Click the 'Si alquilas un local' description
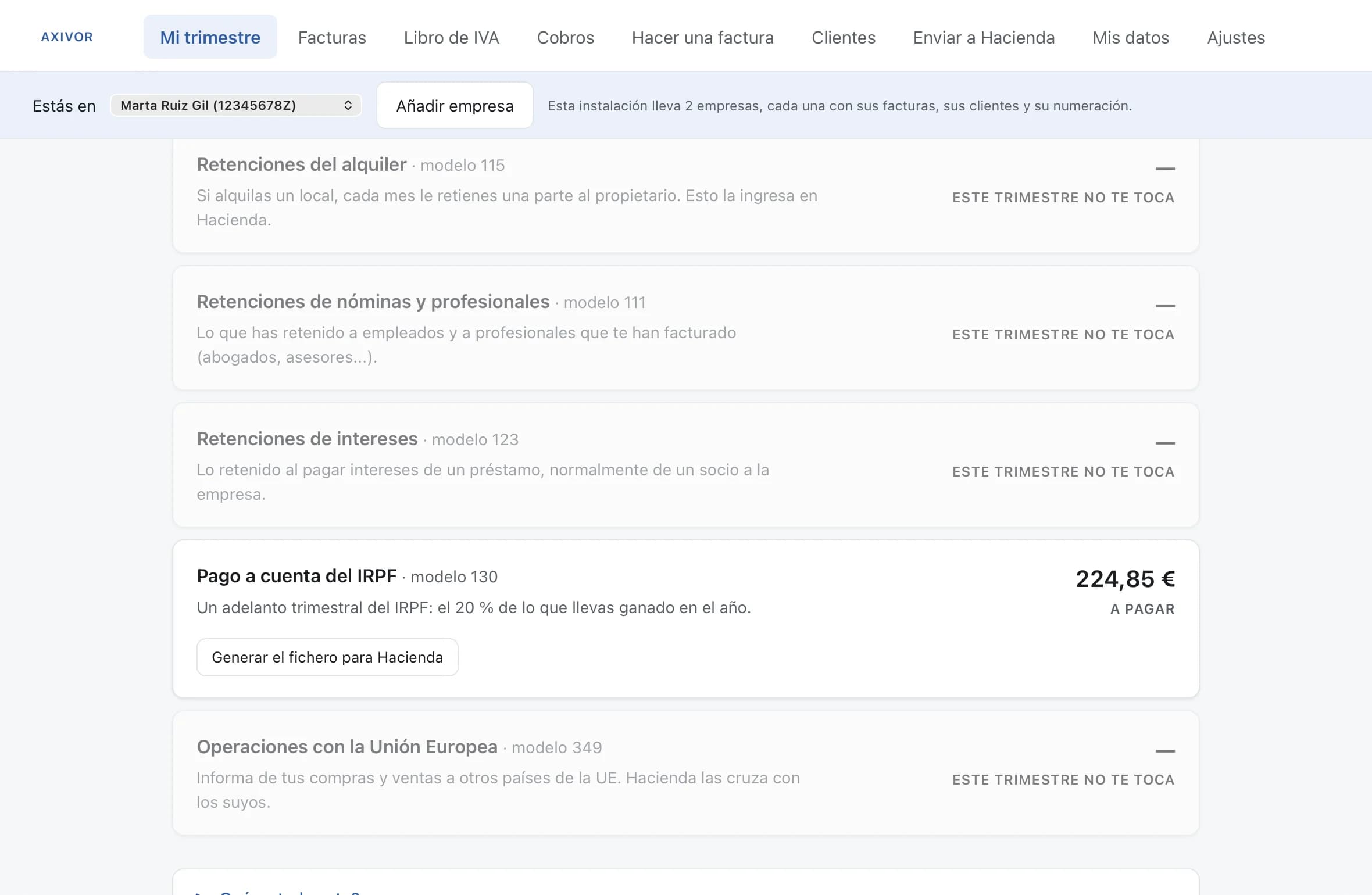This screenshot has height=895, width=1372. point(507,208)
